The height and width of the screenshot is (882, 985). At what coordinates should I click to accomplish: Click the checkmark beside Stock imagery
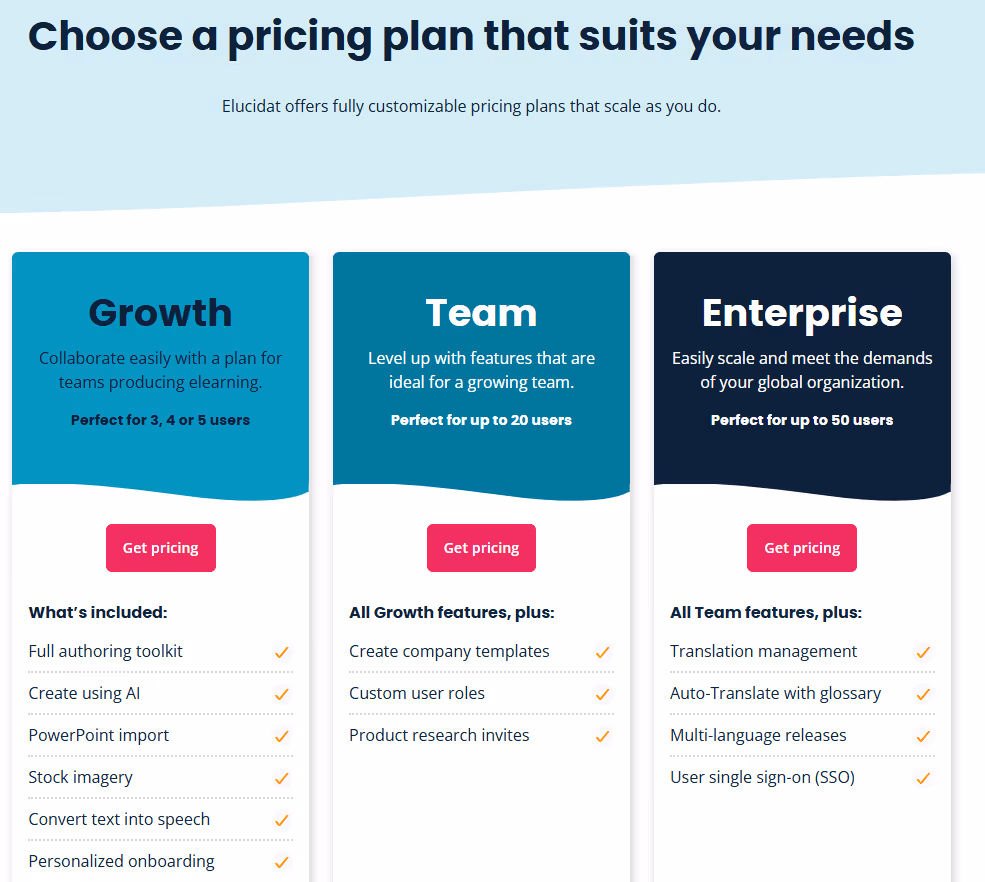click(283, 777)
